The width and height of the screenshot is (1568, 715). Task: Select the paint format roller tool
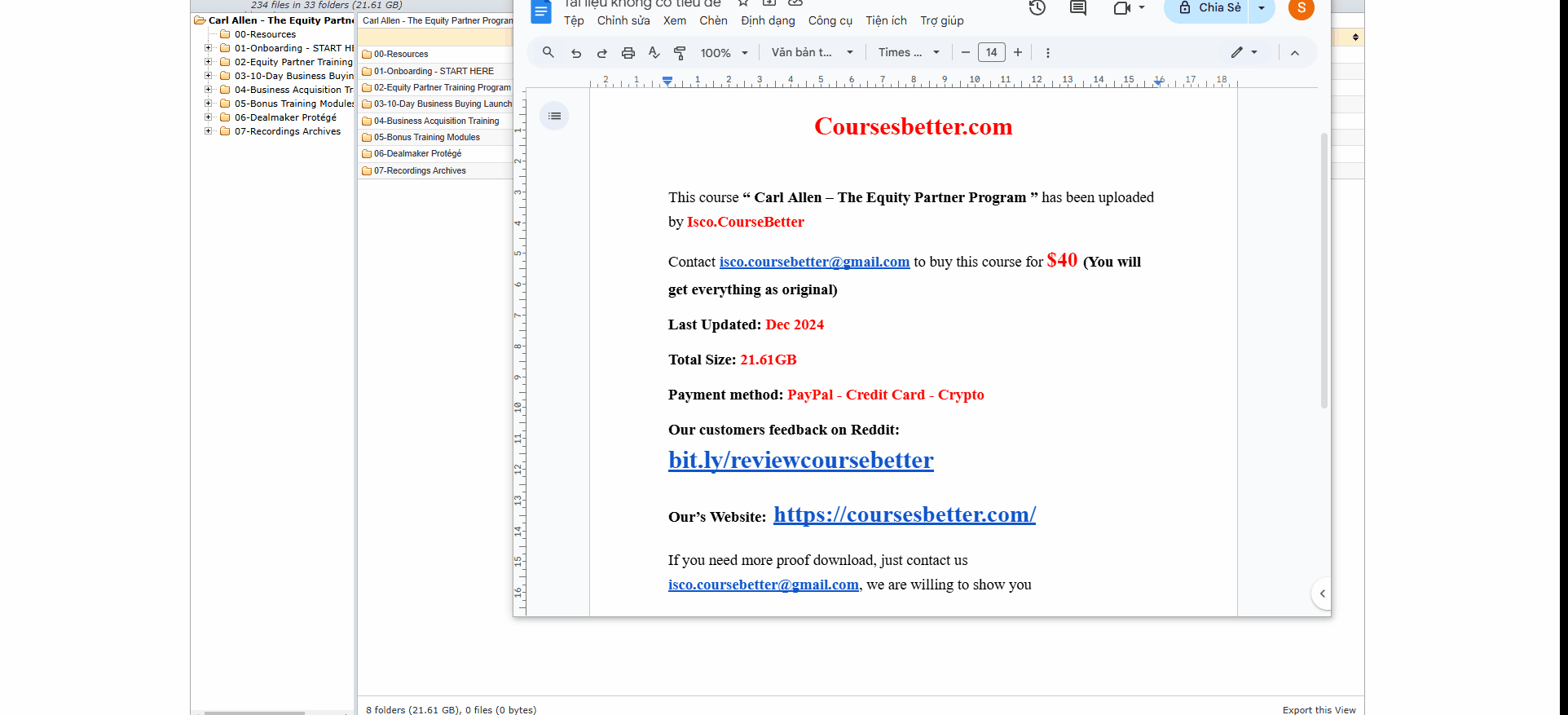680,53
